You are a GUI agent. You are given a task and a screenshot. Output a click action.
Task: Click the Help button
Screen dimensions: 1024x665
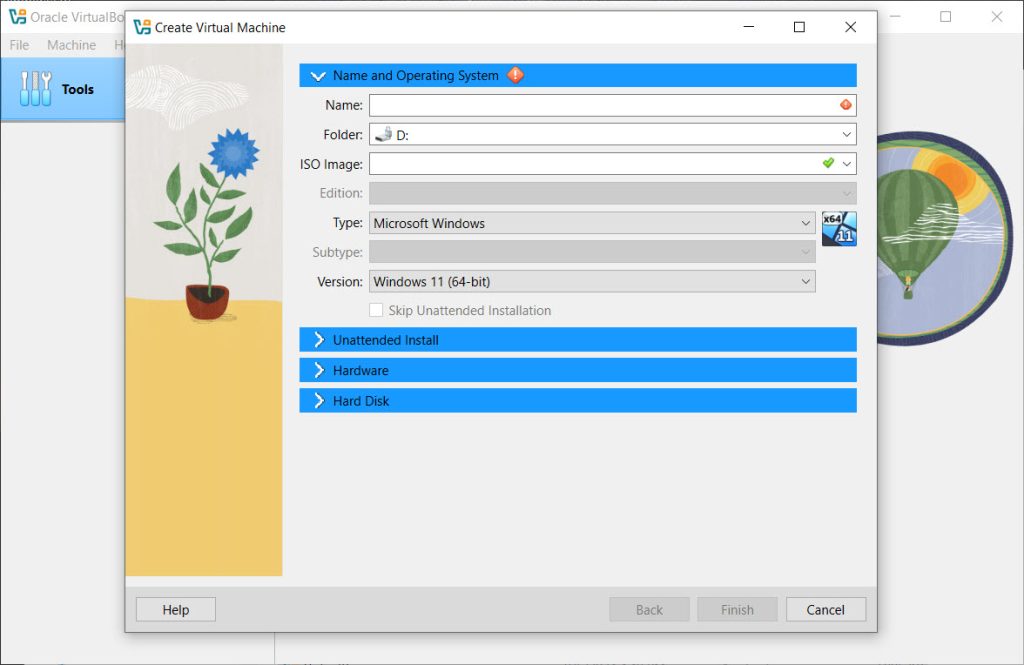(176, 609)
